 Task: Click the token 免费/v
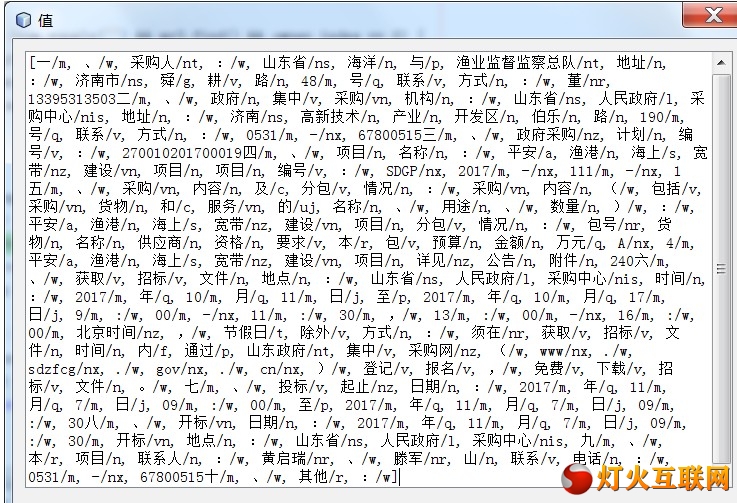click(x=559, y=369)
